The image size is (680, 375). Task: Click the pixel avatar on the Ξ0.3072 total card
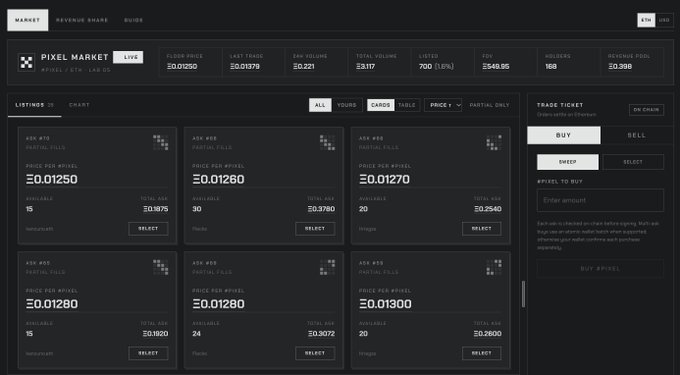click(x=327, y=267)
